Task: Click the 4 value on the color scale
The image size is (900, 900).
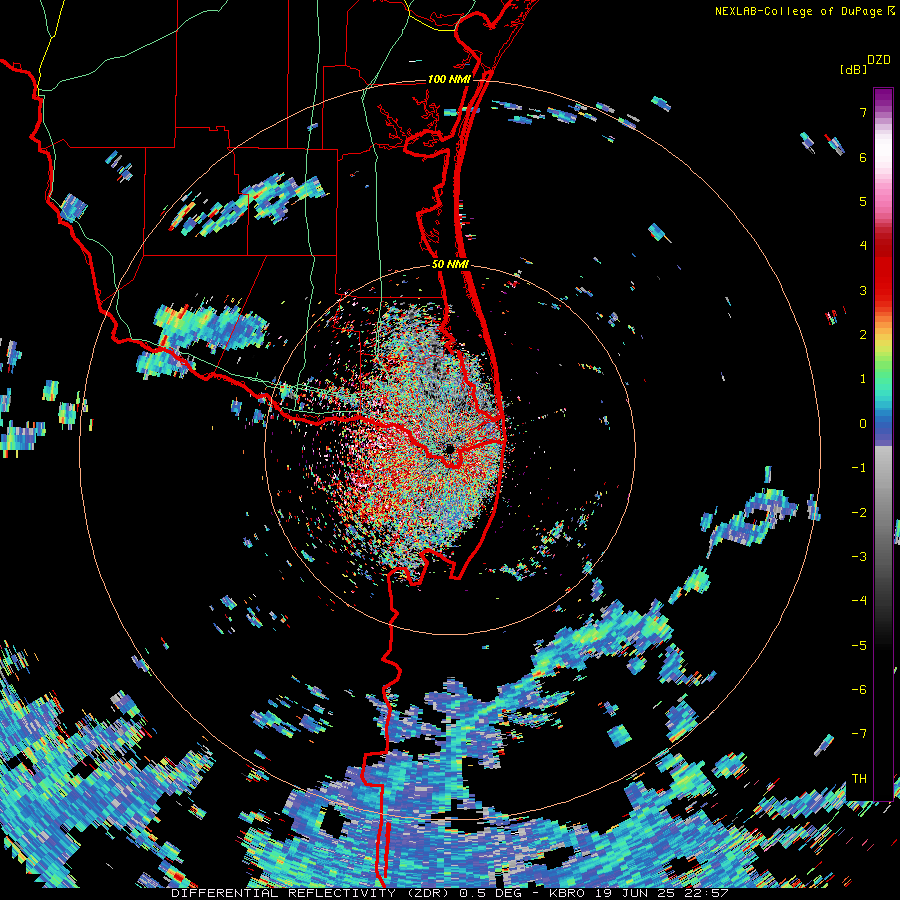Action: (x=863, y=246)
